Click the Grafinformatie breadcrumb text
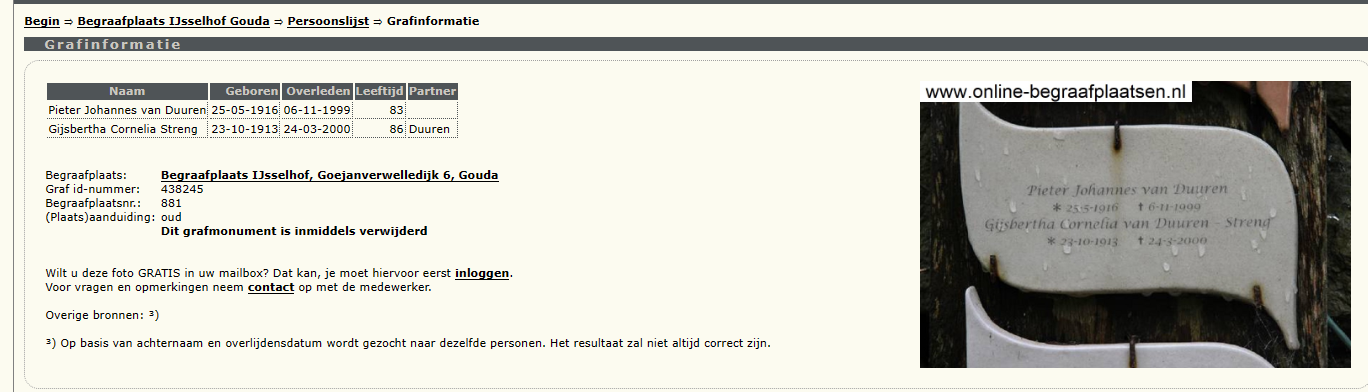The width and height of the screenshot is (1368, 392). tap(433, 21)
